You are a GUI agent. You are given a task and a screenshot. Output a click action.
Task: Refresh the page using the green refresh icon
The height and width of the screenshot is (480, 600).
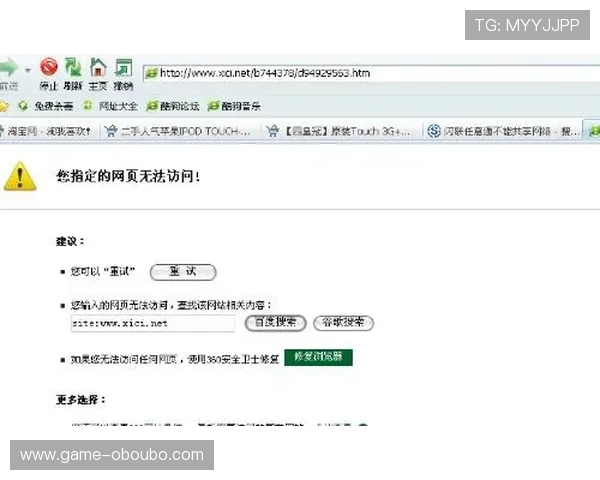pos(73,67)
